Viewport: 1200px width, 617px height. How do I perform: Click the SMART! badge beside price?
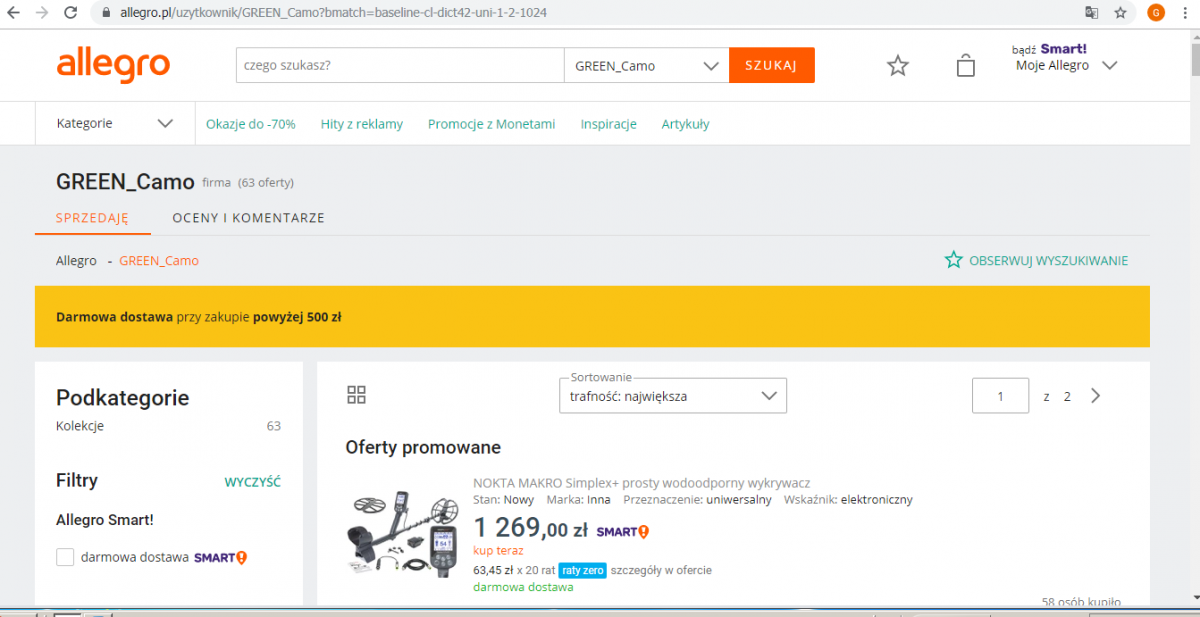pos(623,531)
